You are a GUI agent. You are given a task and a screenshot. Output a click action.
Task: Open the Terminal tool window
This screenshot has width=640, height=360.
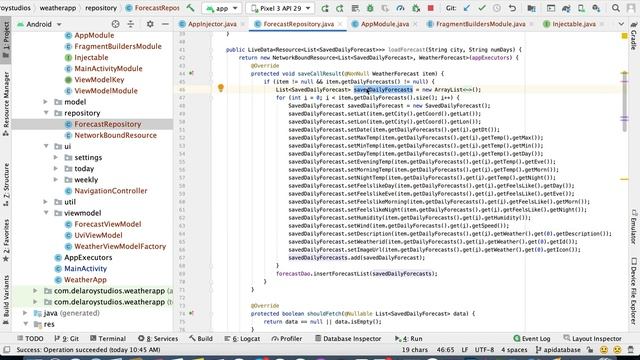108,338
